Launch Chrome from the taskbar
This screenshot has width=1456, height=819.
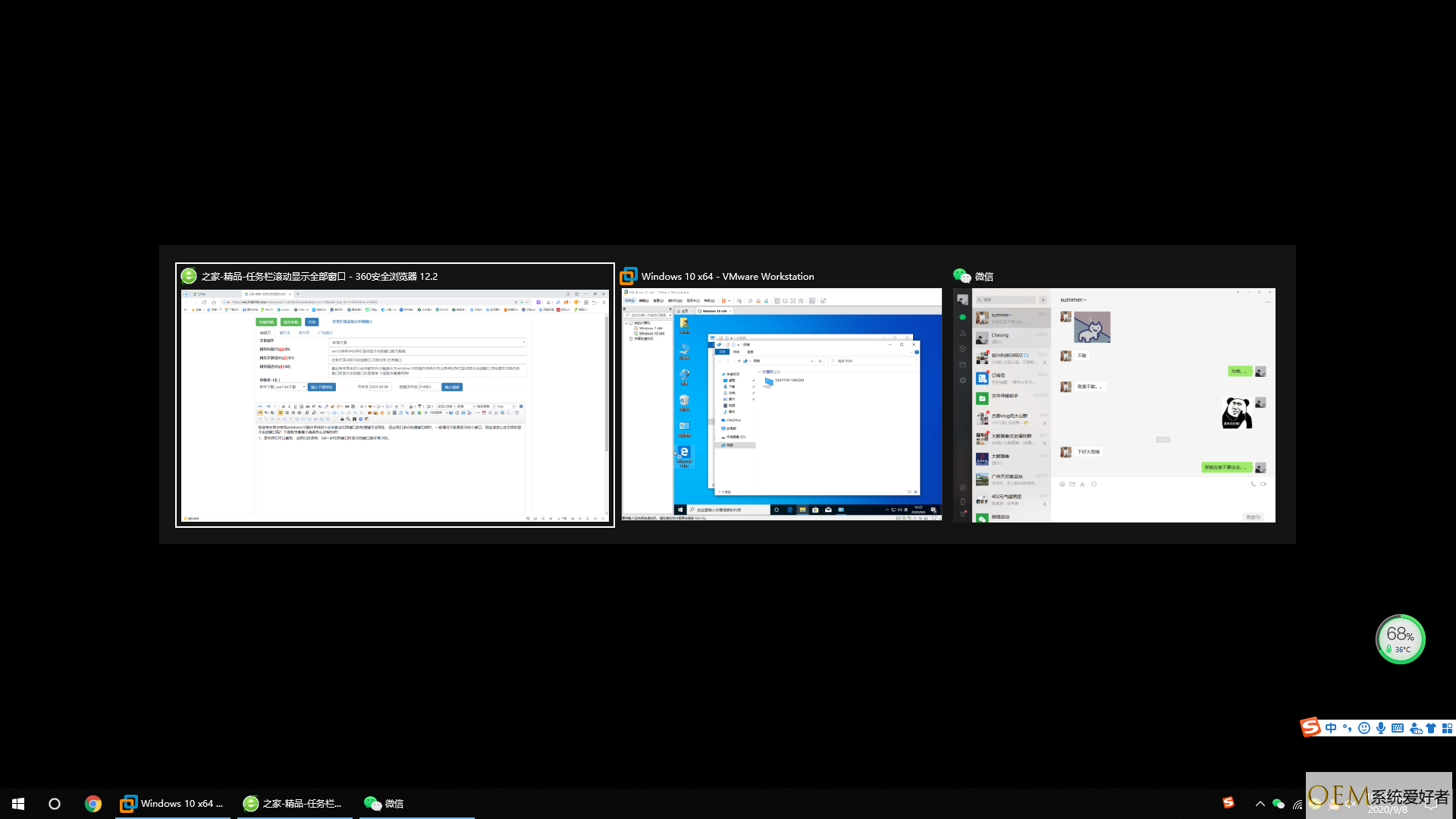pyautogui.click(x=93, y=804)
